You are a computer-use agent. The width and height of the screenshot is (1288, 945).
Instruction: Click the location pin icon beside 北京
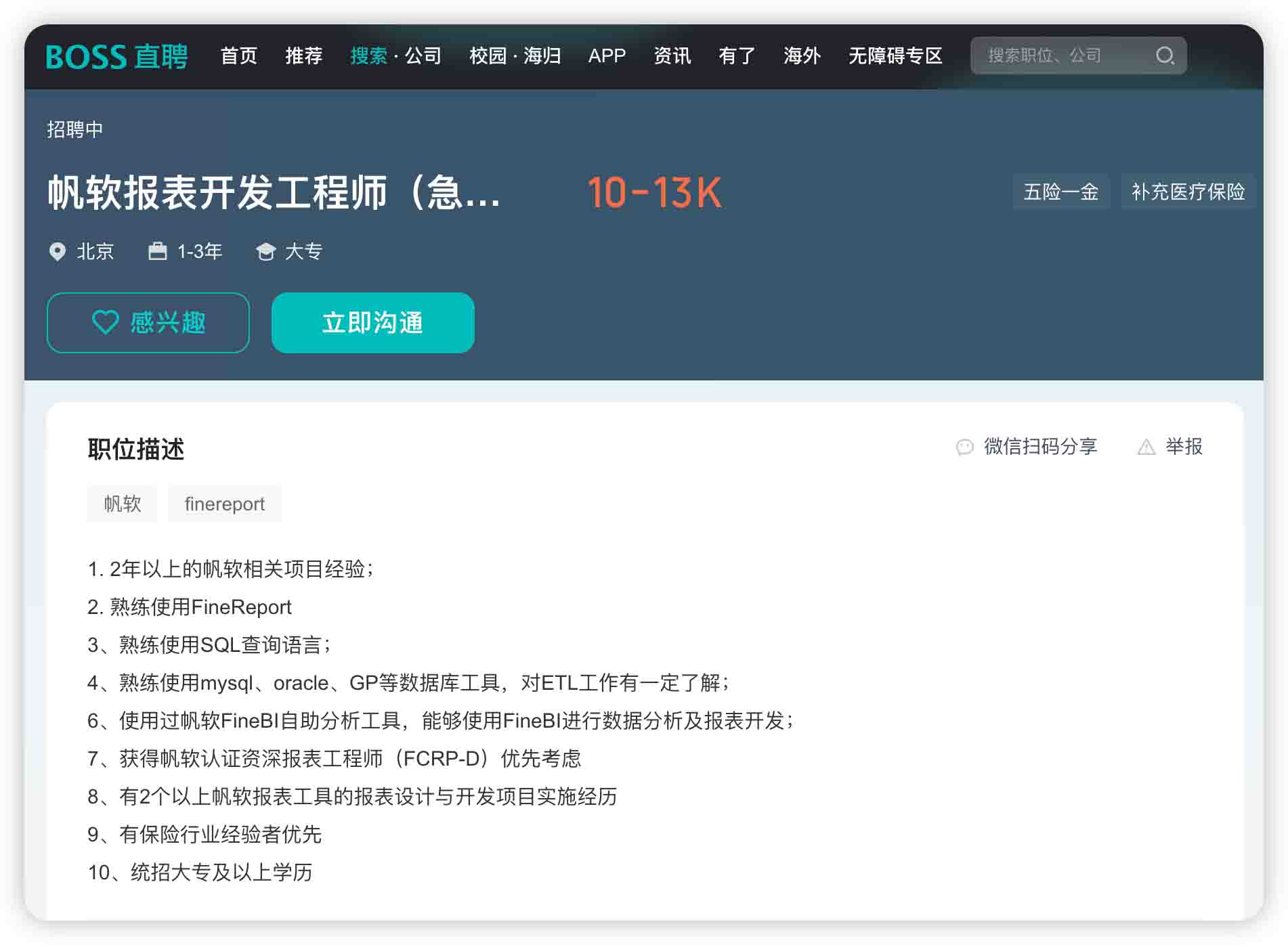point(58,252)
